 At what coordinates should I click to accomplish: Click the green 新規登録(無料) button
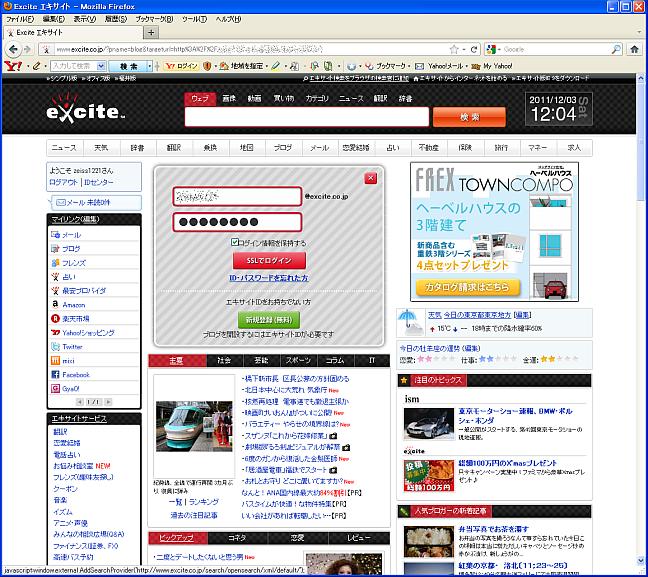coord(269,320)
